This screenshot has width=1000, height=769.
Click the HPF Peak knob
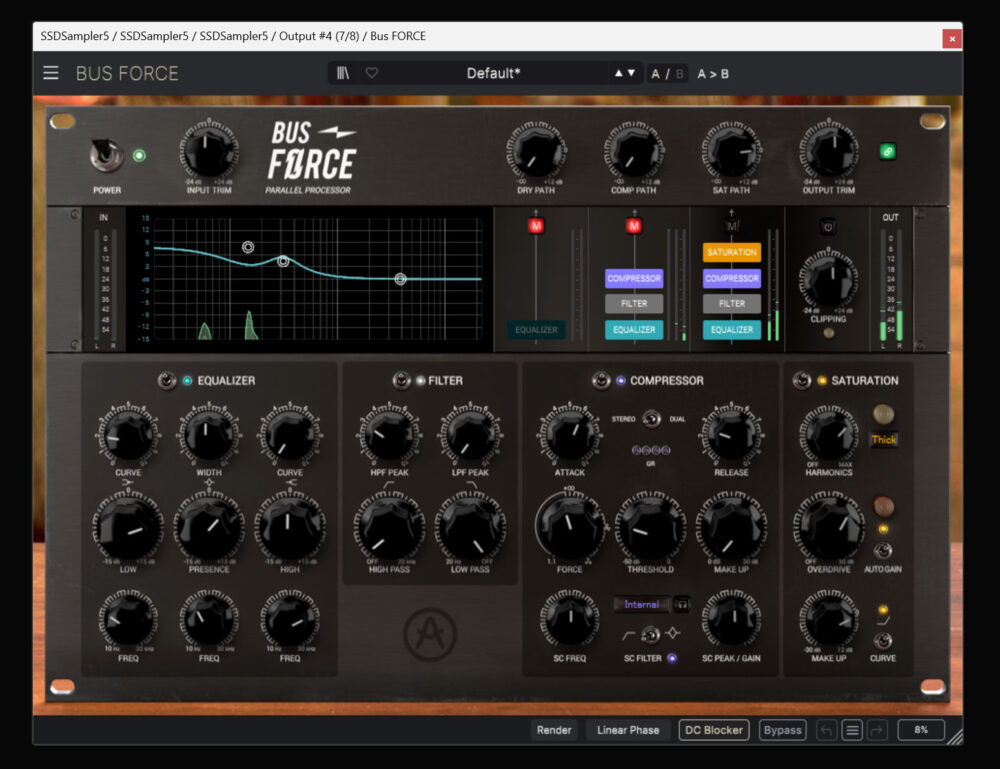click(x=389, y=435)
